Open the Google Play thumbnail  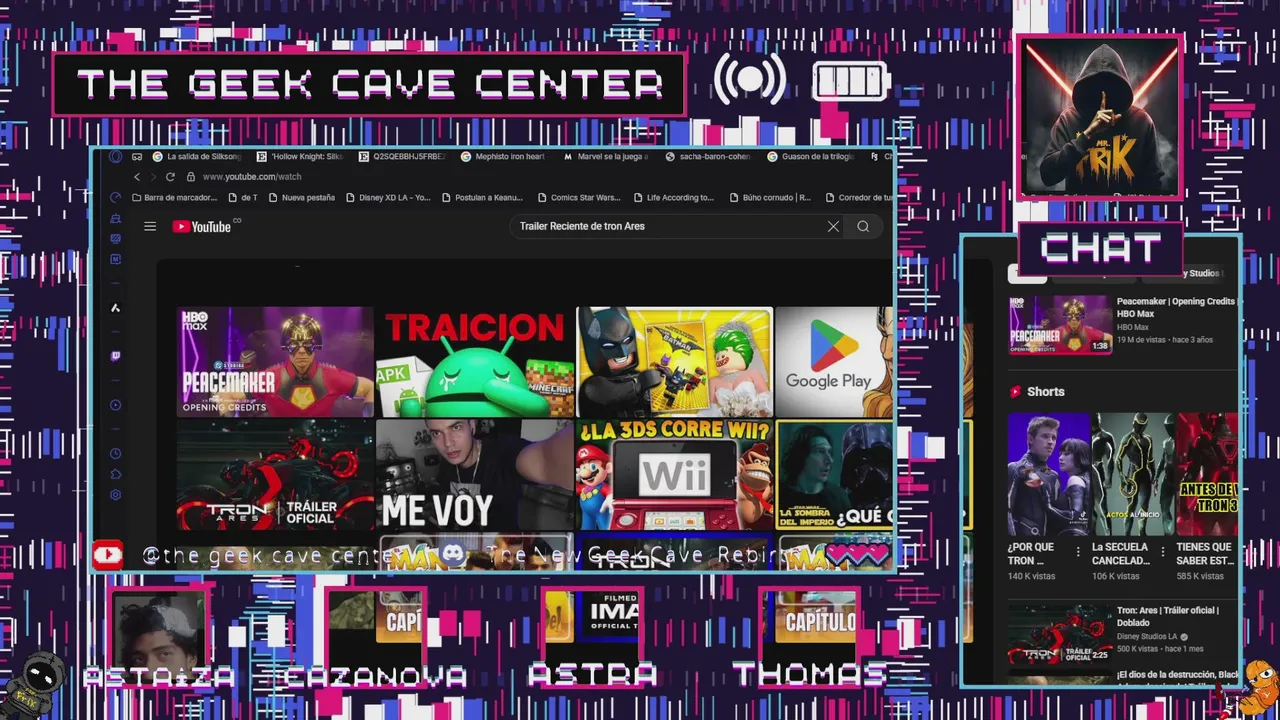click(834, 362)
